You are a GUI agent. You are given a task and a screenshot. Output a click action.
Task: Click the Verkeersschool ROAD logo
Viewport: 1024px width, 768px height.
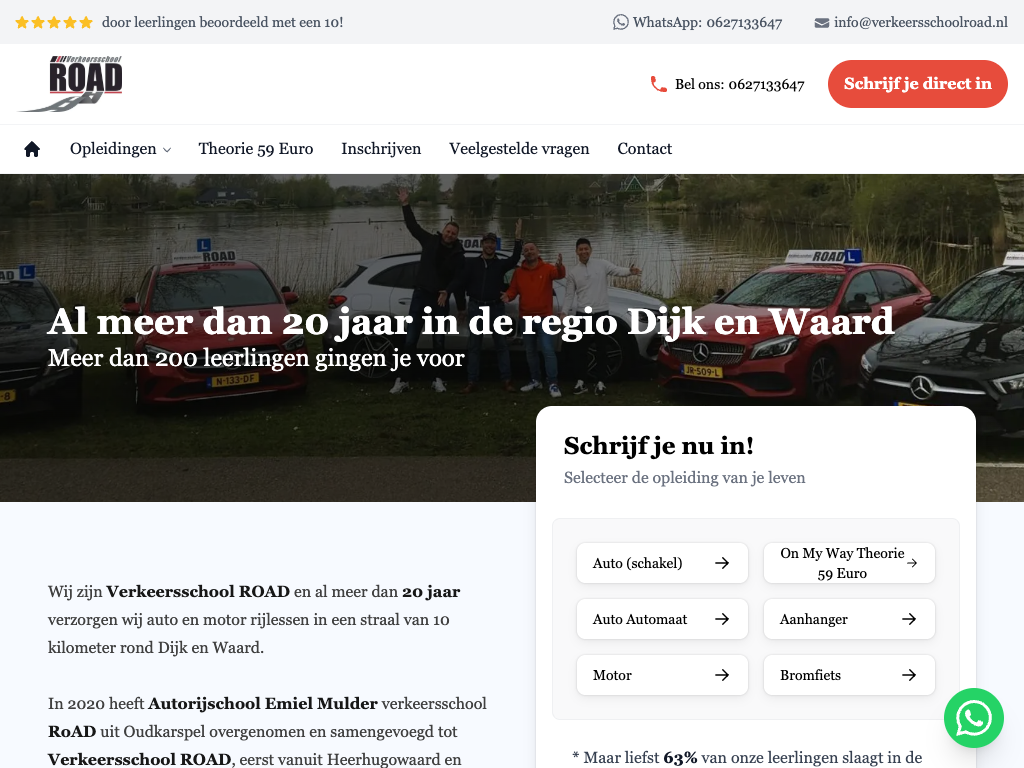point(72,84)
